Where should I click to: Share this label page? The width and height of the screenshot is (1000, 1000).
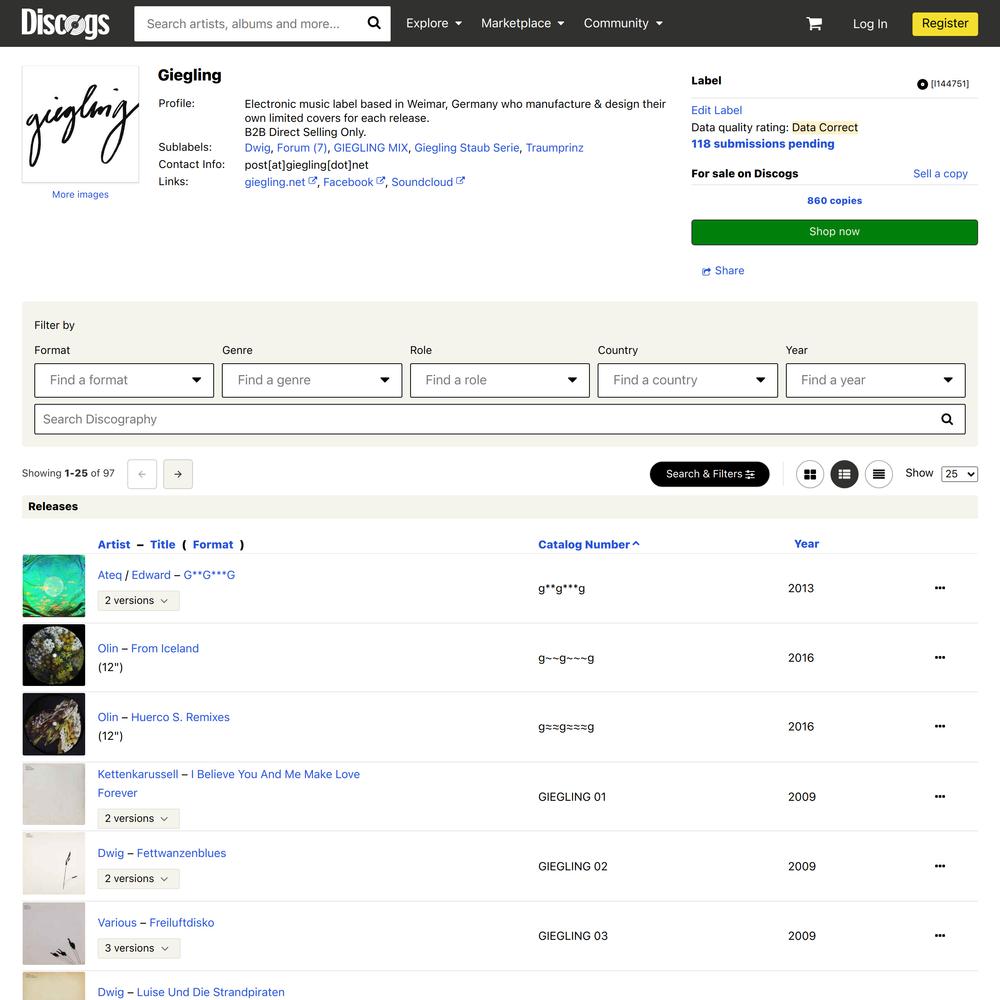(723, 270)
